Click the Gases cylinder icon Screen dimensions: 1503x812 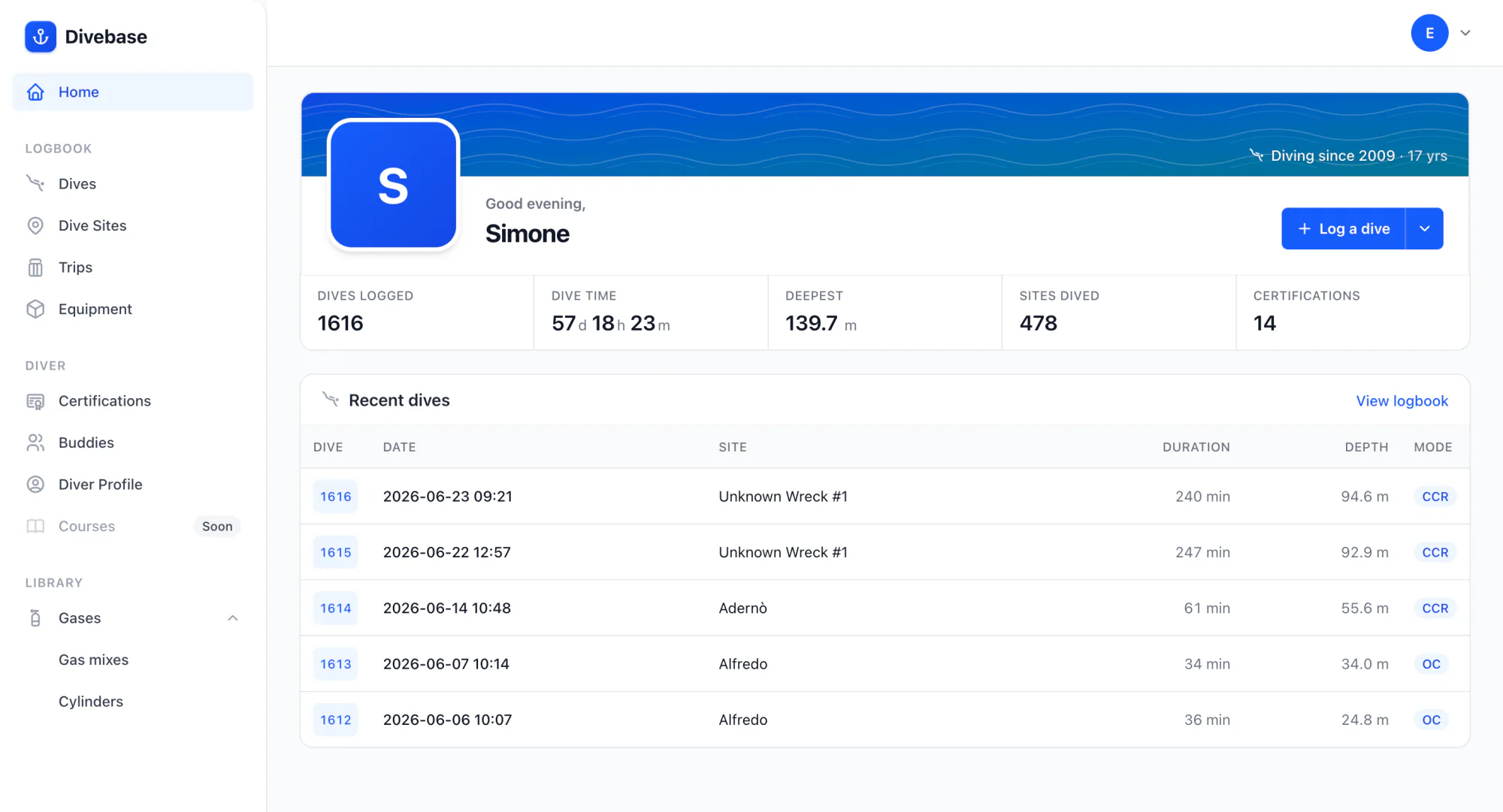click(35, 617)
